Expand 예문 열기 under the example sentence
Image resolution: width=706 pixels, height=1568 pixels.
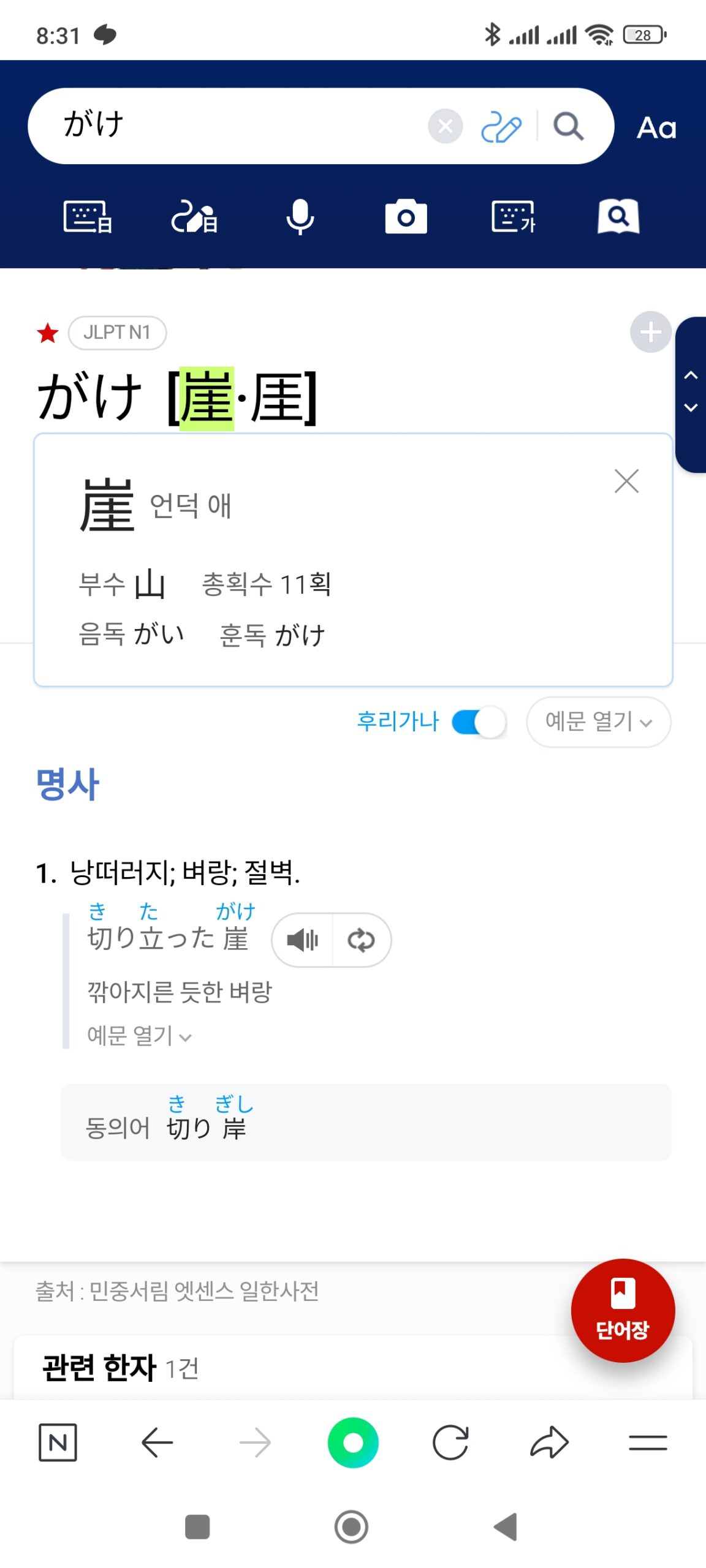[x=140, y=1036]
